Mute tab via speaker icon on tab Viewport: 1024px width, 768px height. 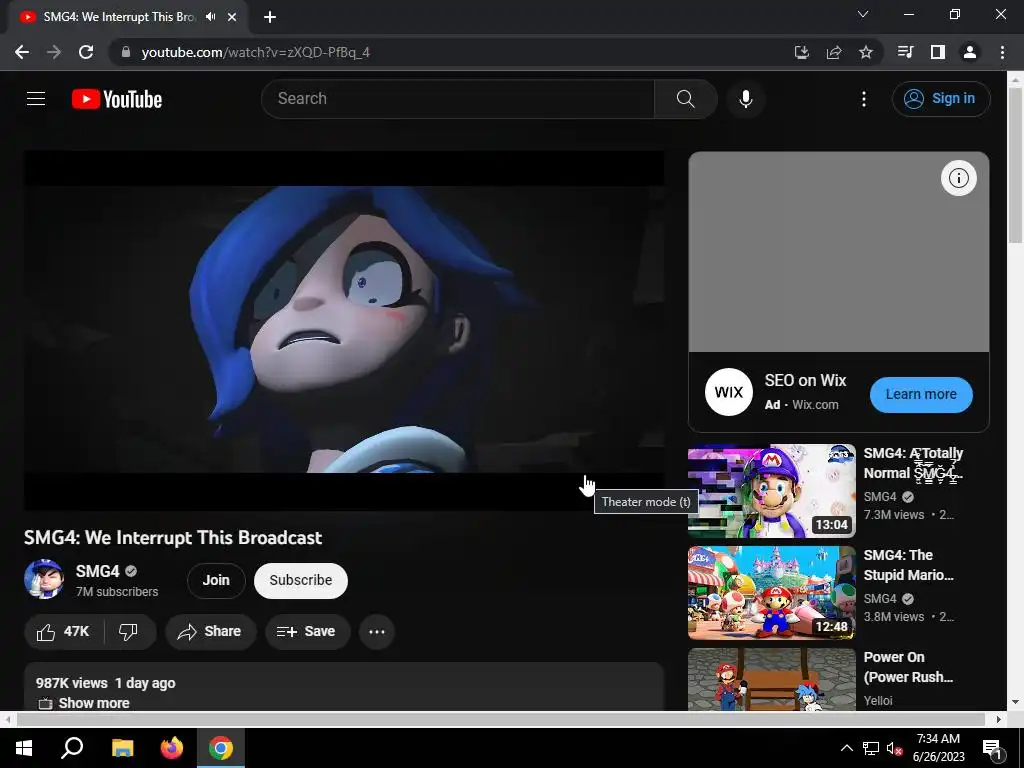tap(210, 17)
